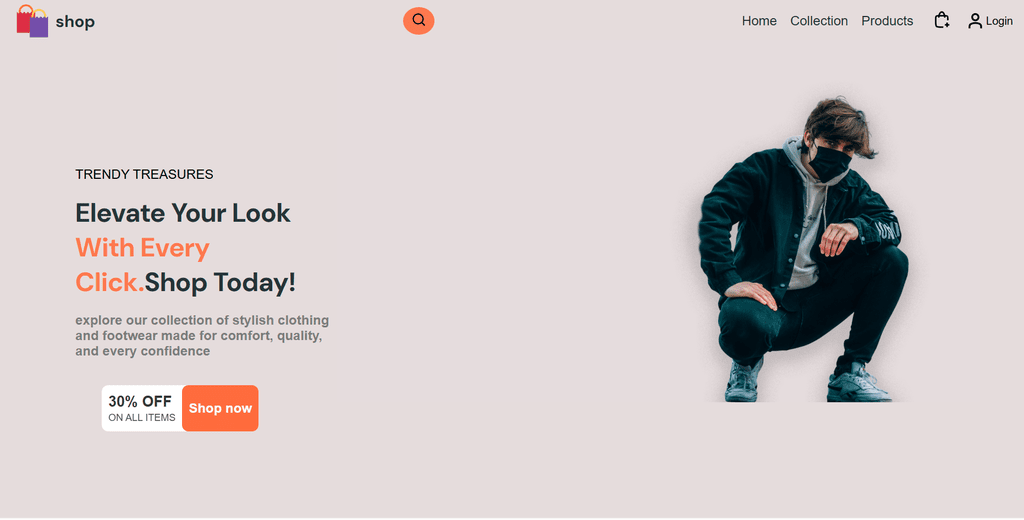Click the 'ON ALL ITEMS' subtext
Image resolution: width=1024 pixels, height=520 pixels.
click(142, 417)
